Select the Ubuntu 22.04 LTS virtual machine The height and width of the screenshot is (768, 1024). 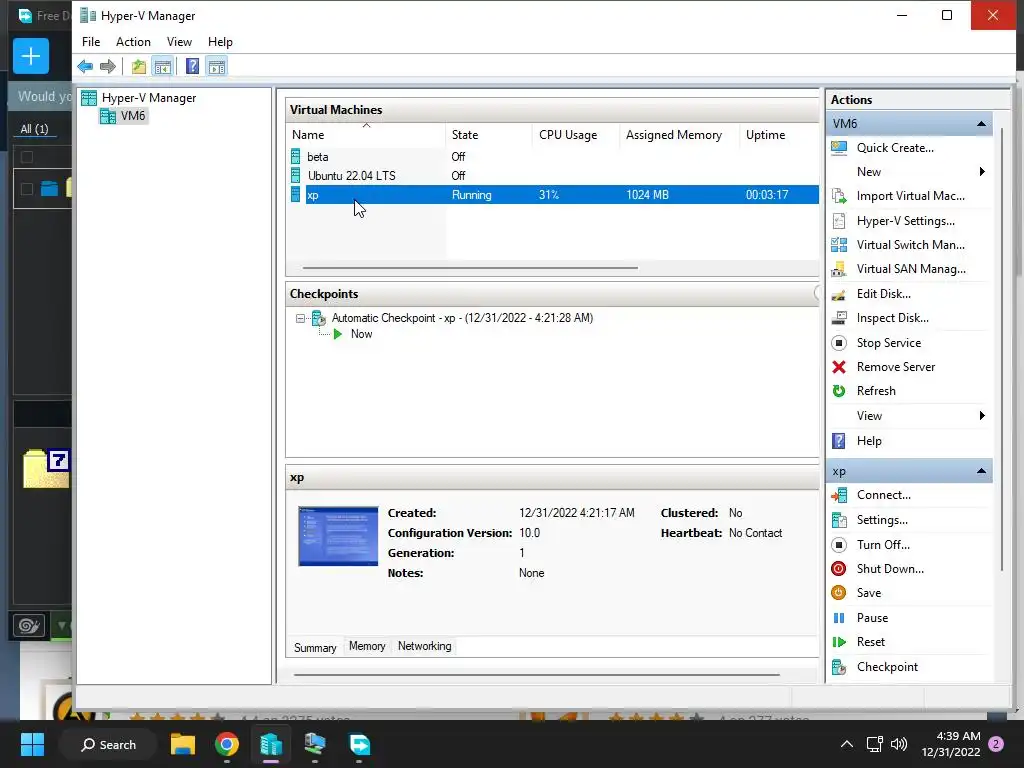[552, 176]
